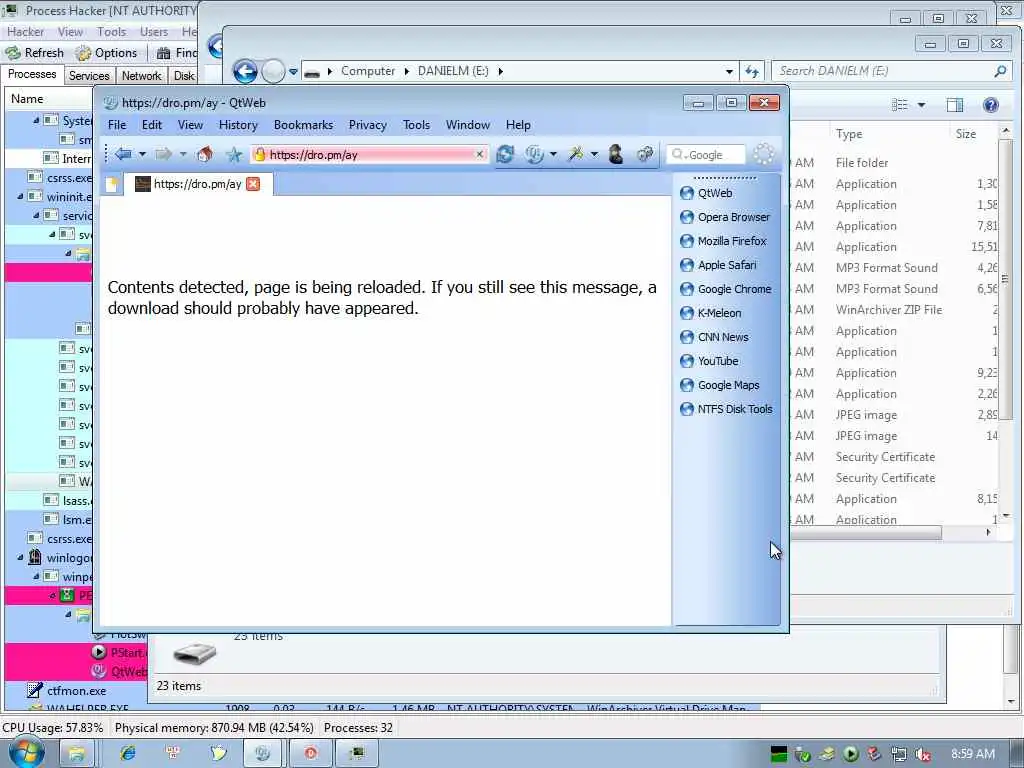Select the Processes tab in Process Hacker

(x=32, y=74)
